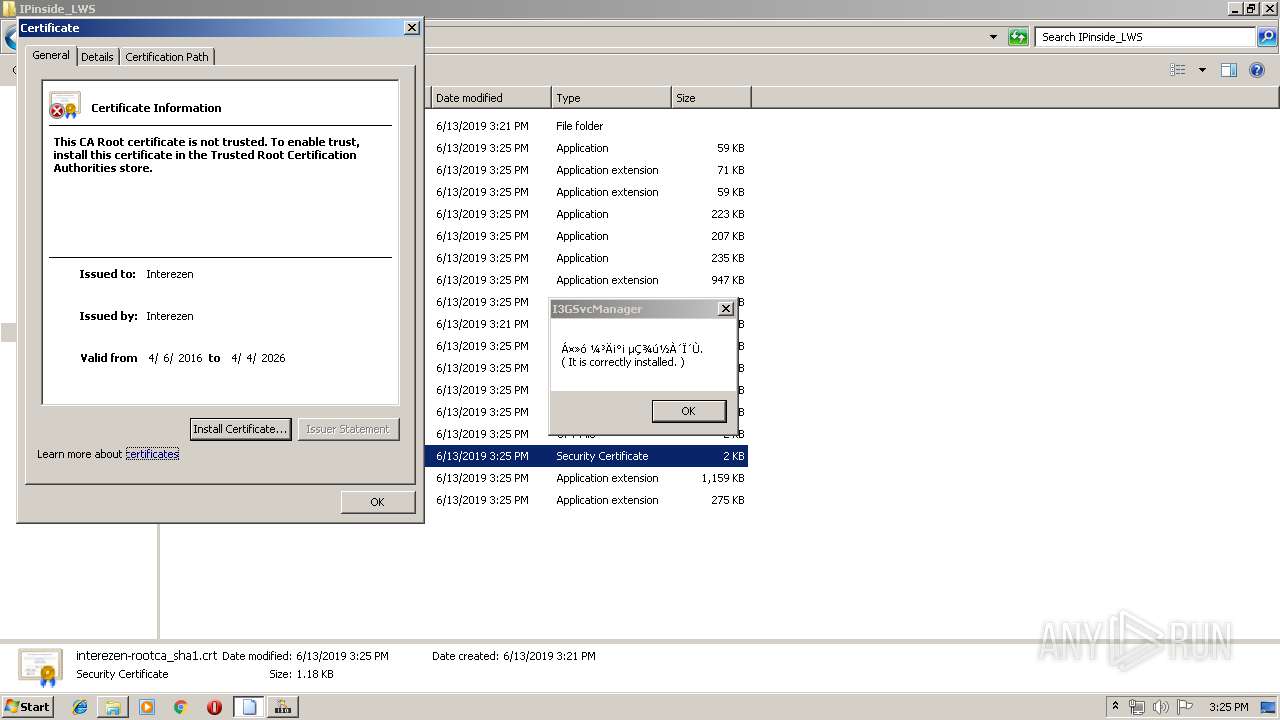1280x720 pixels.
Task: Close the I3GSvcManager dialog with its X
Action: (x=726, y=309)
